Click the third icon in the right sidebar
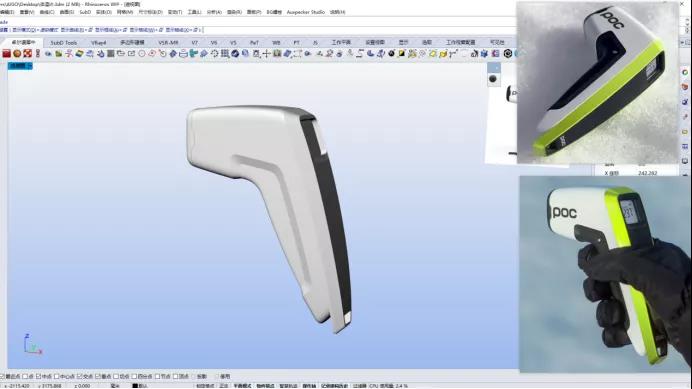692x389 pixels. point(685,102)
